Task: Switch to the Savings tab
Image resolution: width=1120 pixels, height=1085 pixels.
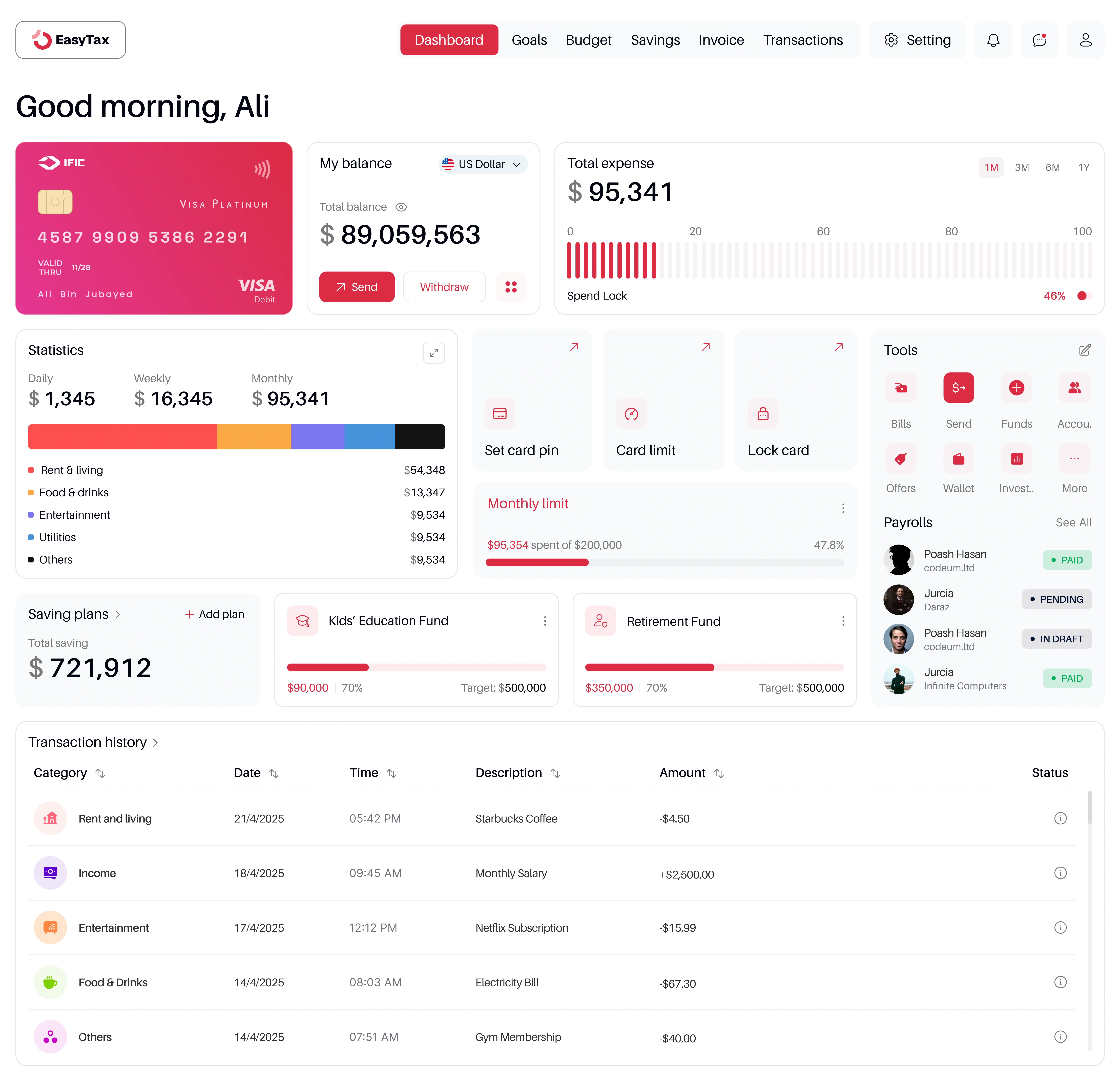Action: click(655, 40)
